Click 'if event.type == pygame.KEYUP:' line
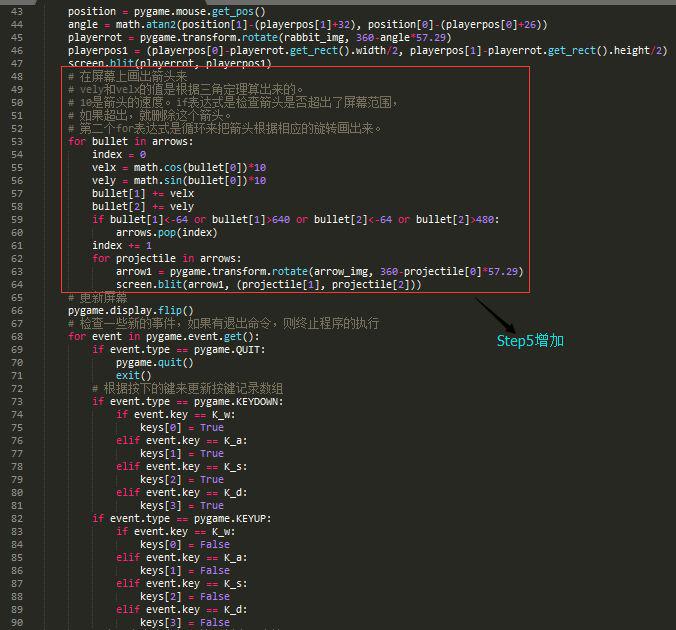The height and width of the screenshot is (630, 676). 182,518
